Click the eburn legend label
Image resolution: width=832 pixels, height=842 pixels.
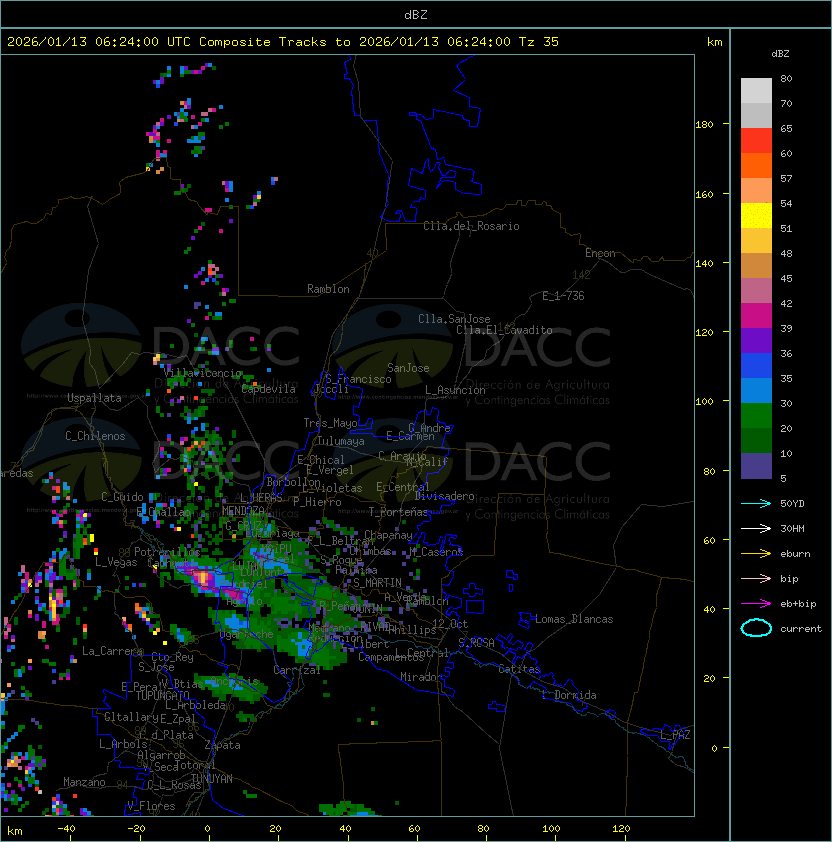(795, 554)
